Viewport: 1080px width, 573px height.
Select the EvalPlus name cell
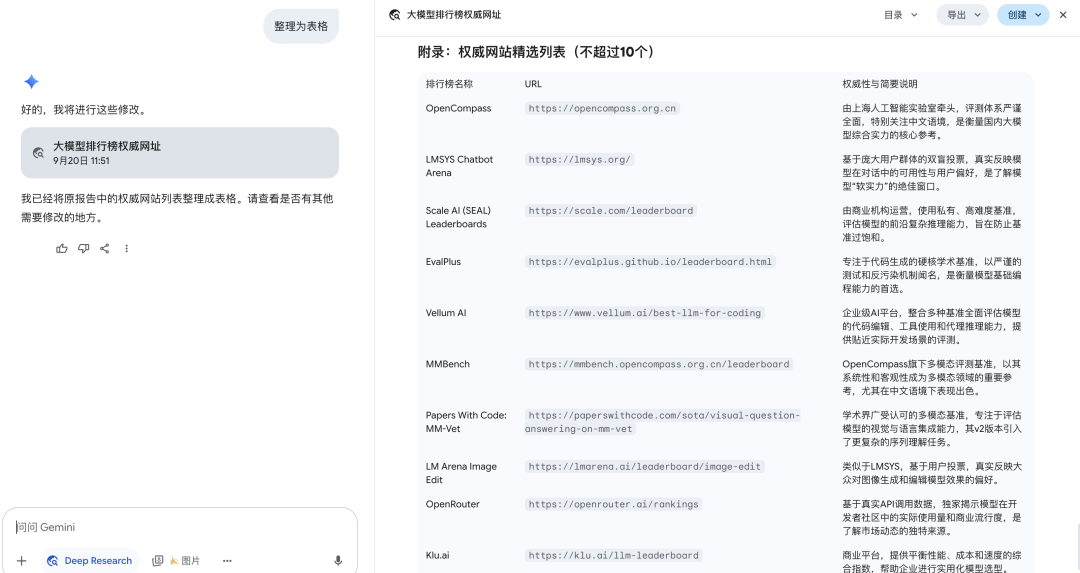pyautogui.click(x=443, y=262)
